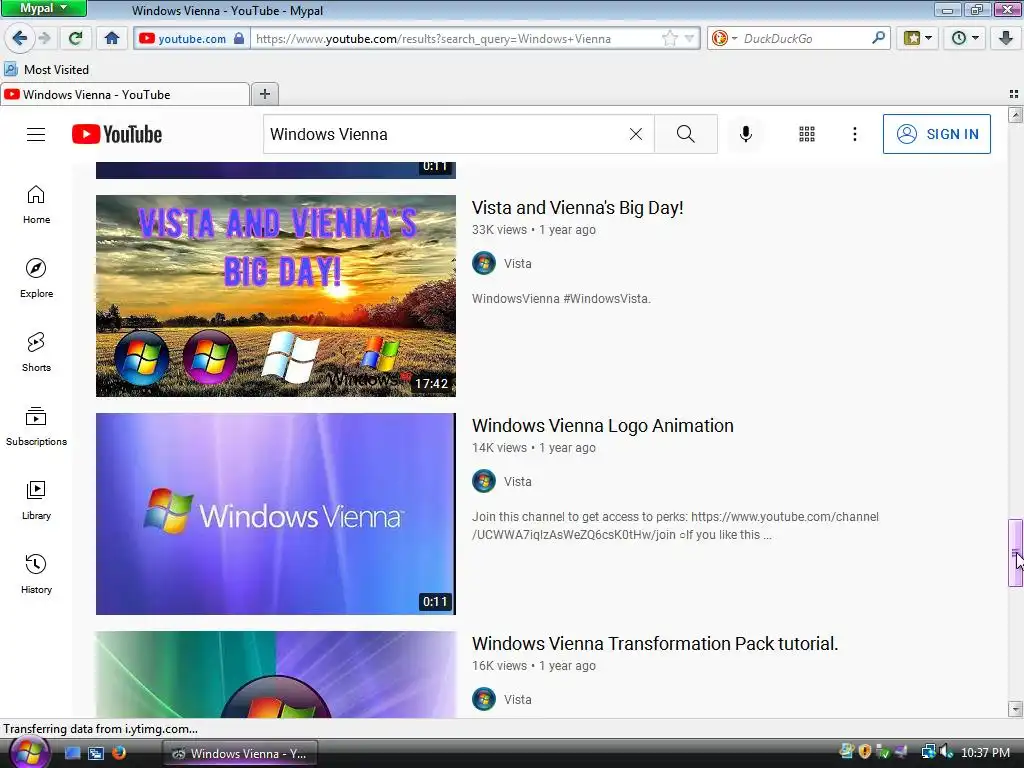Click the magnifier in DuckDuckGo search box
The image size is (1024, 768).
click(x=878, y=38)
